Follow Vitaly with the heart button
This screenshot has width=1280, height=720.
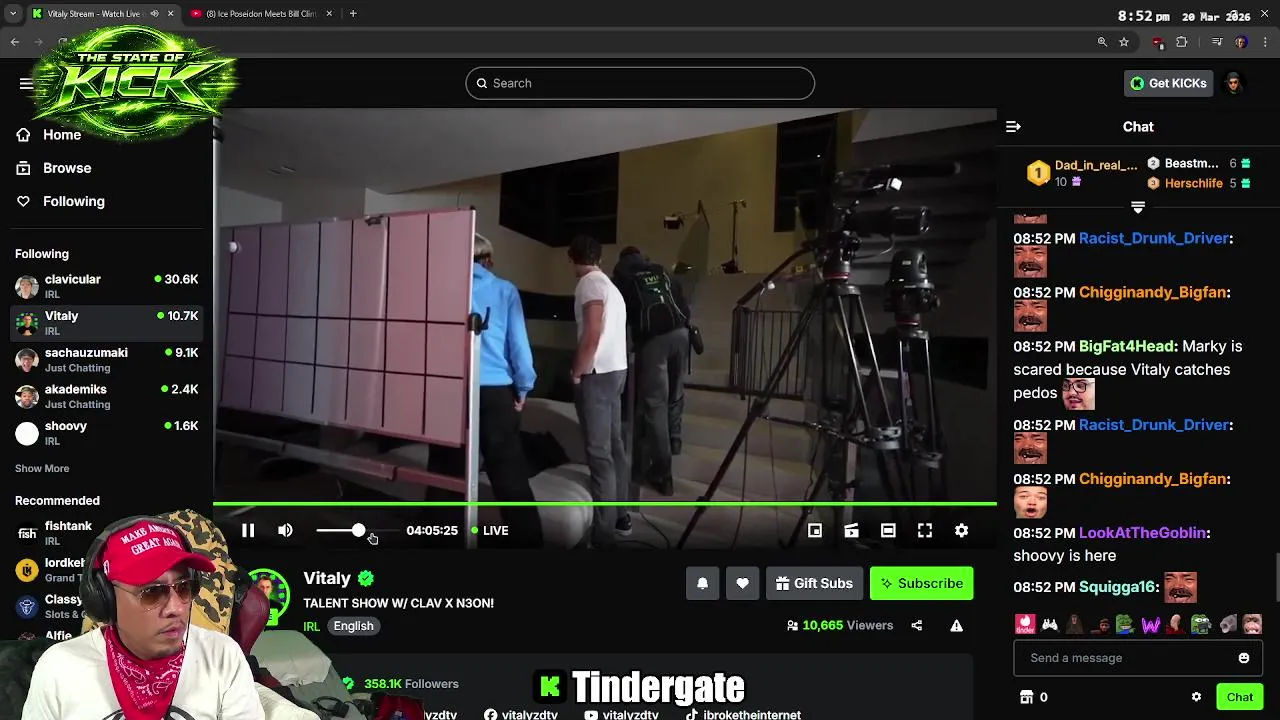point(742,584)
